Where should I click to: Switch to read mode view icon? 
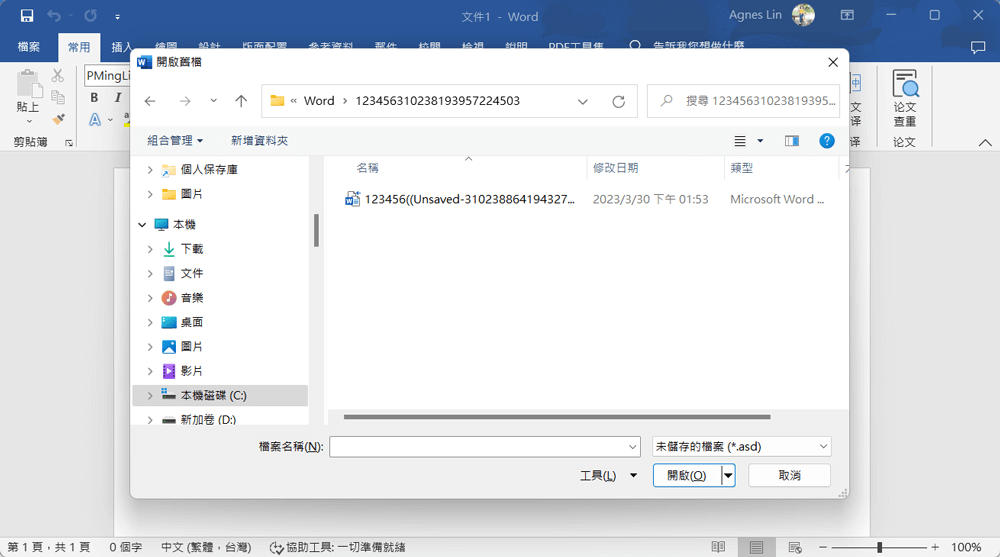point(718,547)
